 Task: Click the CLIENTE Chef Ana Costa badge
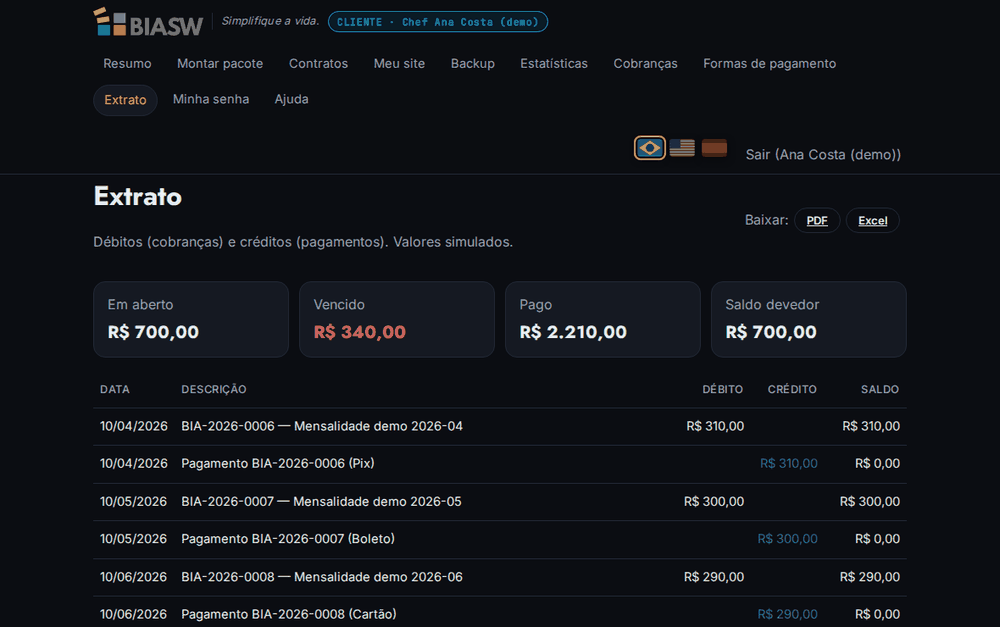click(438, 22)
